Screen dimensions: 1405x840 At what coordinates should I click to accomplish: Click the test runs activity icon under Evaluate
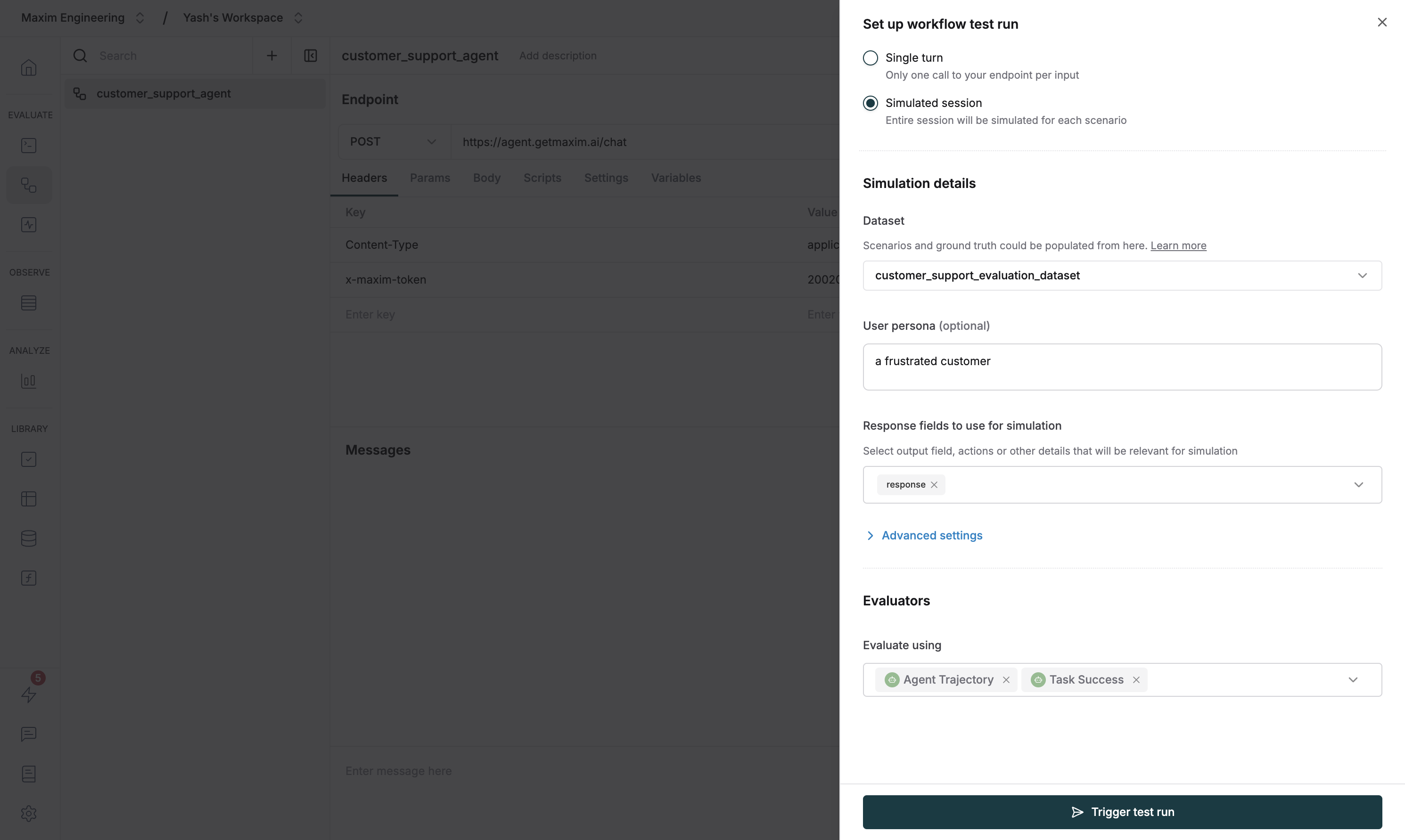[x=29, y=224]
